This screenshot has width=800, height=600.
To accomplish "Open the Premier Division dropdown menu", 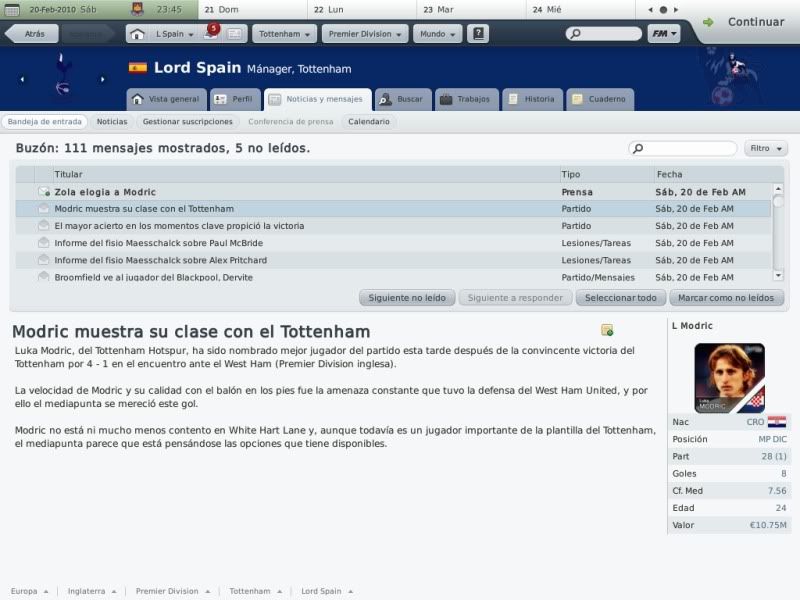I will [365, 34].
